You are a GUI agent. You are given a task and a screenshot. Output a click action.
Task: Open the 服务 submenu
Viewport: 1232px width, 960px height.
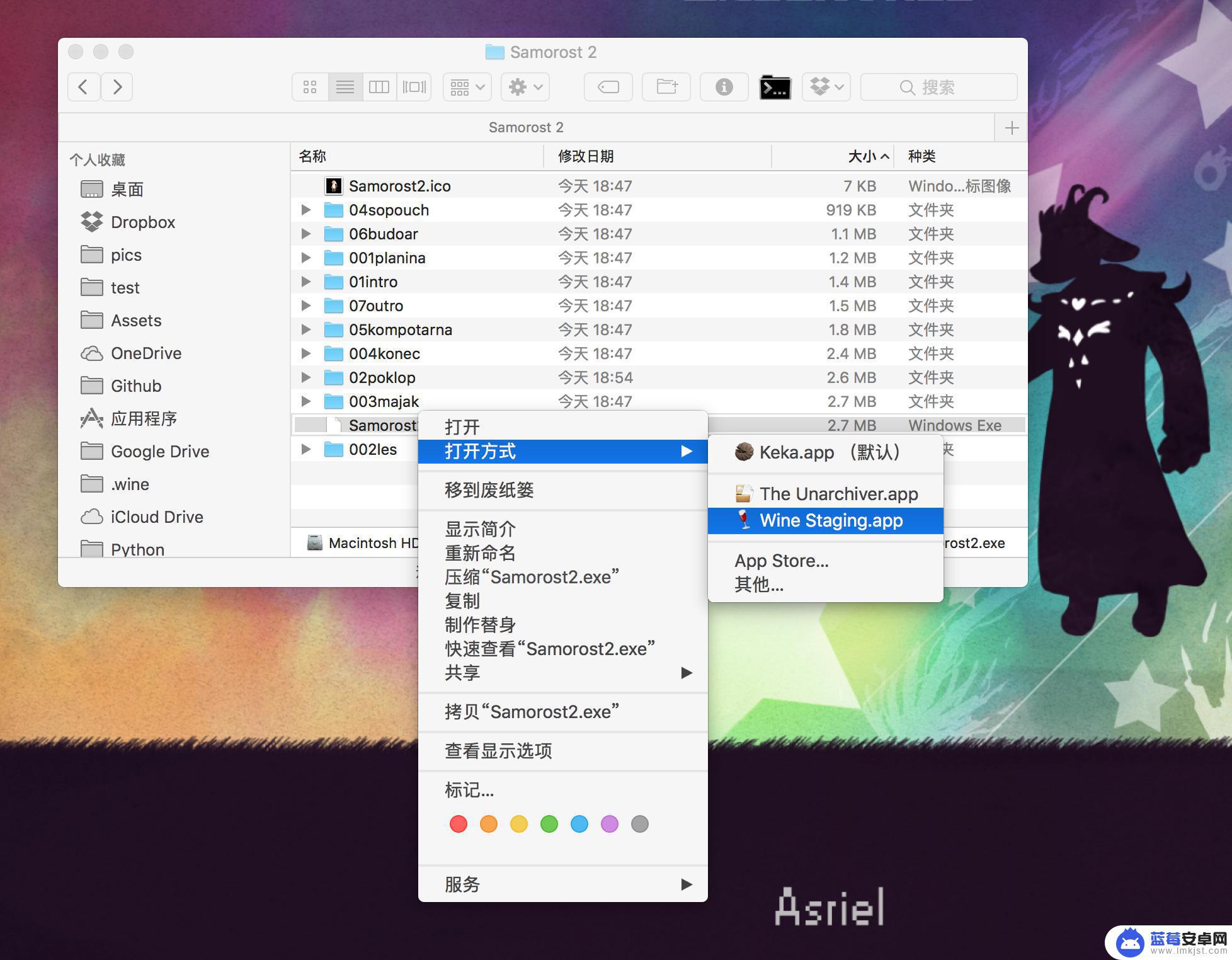[x=563, y=884]
